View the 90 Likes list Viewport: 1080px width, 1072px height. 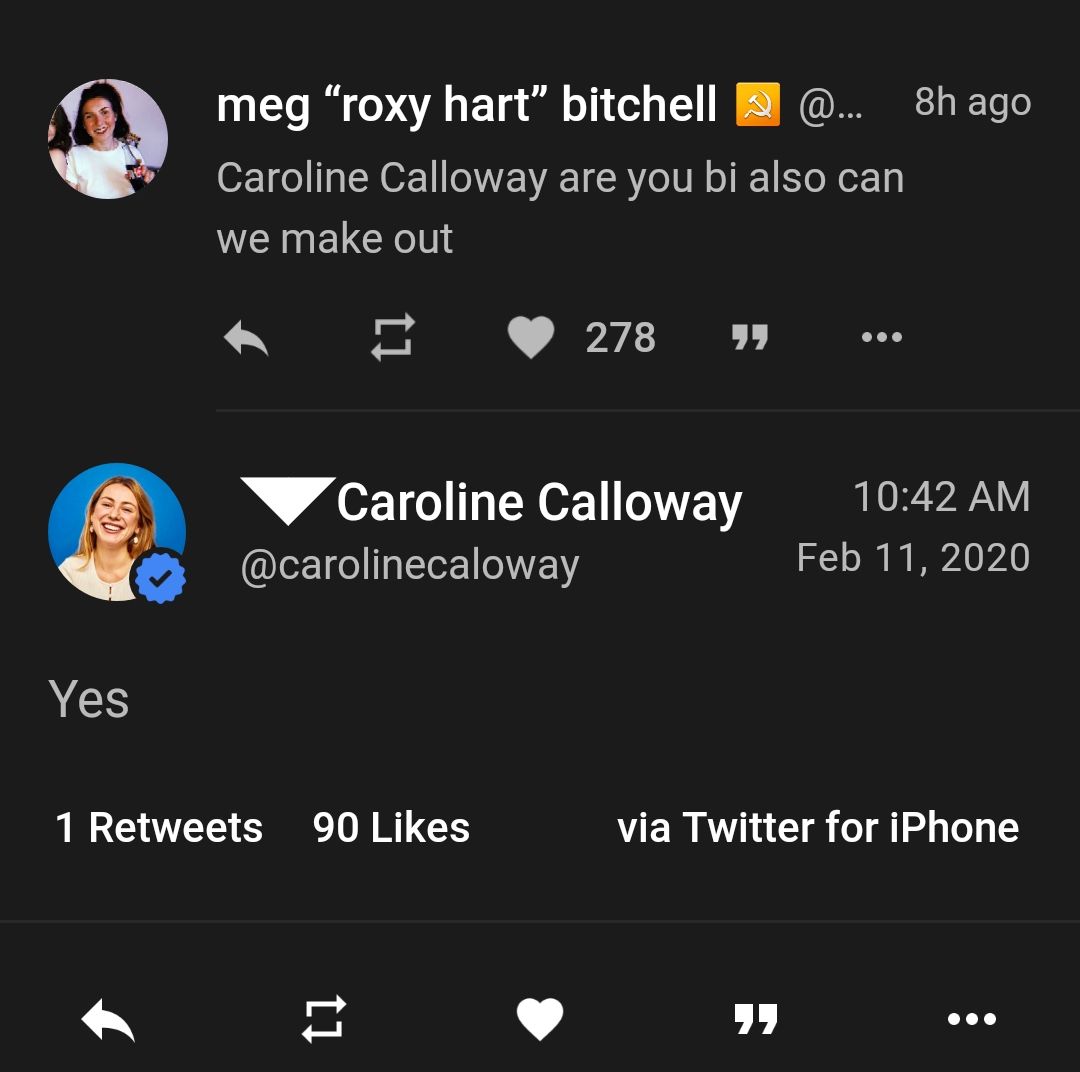pos(391,828)
